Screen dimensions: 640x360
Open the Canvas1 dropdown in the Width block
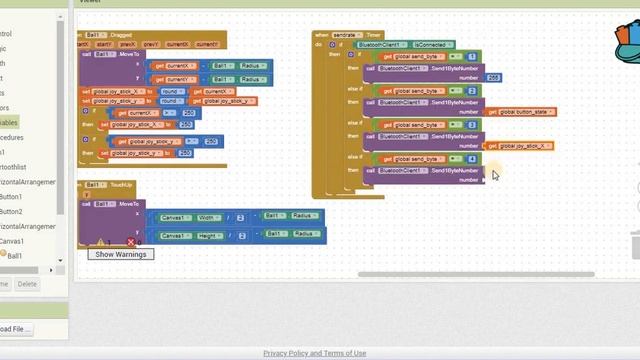(175, 218)
